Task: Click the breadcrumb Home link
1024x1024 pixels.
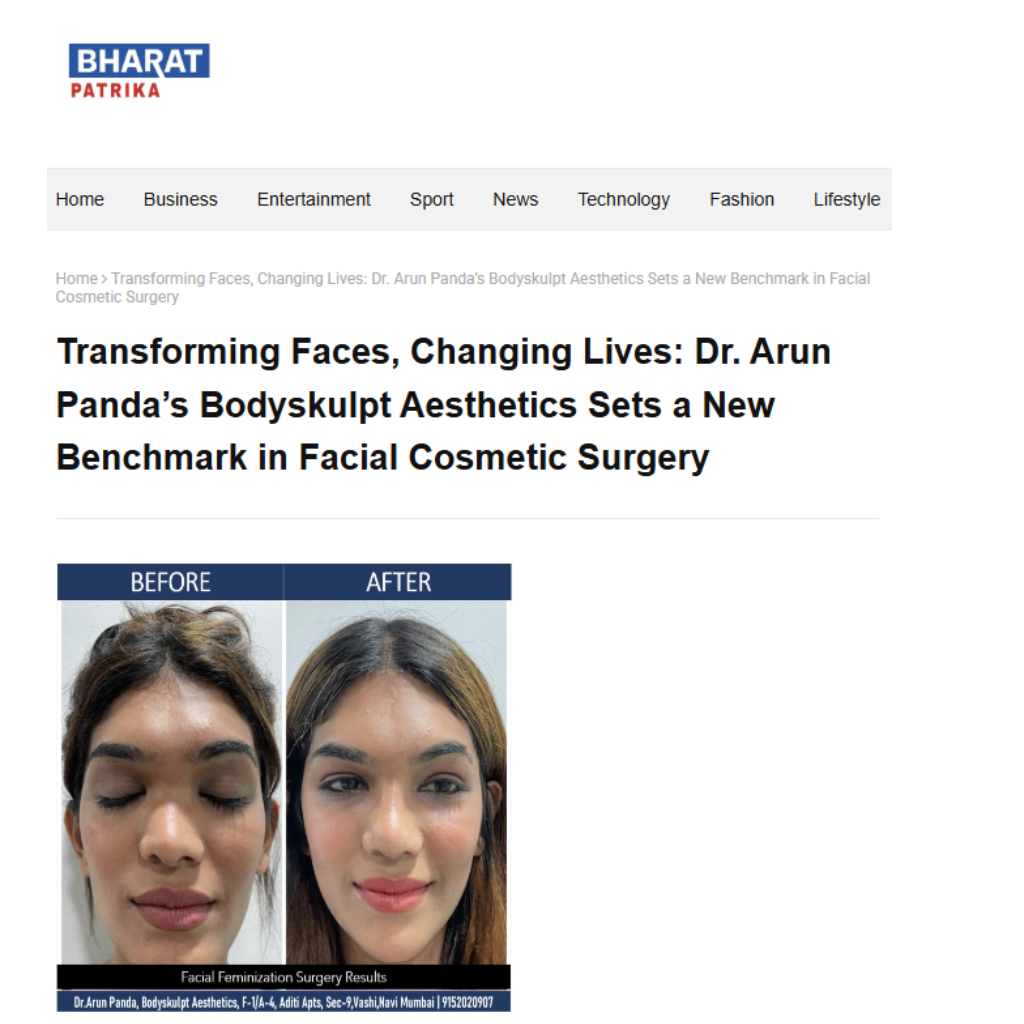Action: point(76,279)
